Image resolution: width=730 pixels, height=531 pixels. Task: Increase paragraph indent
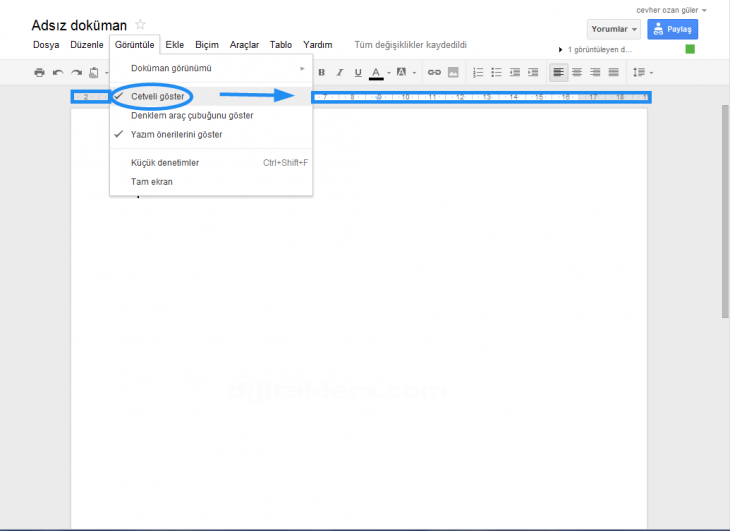(x=533, y=73)
